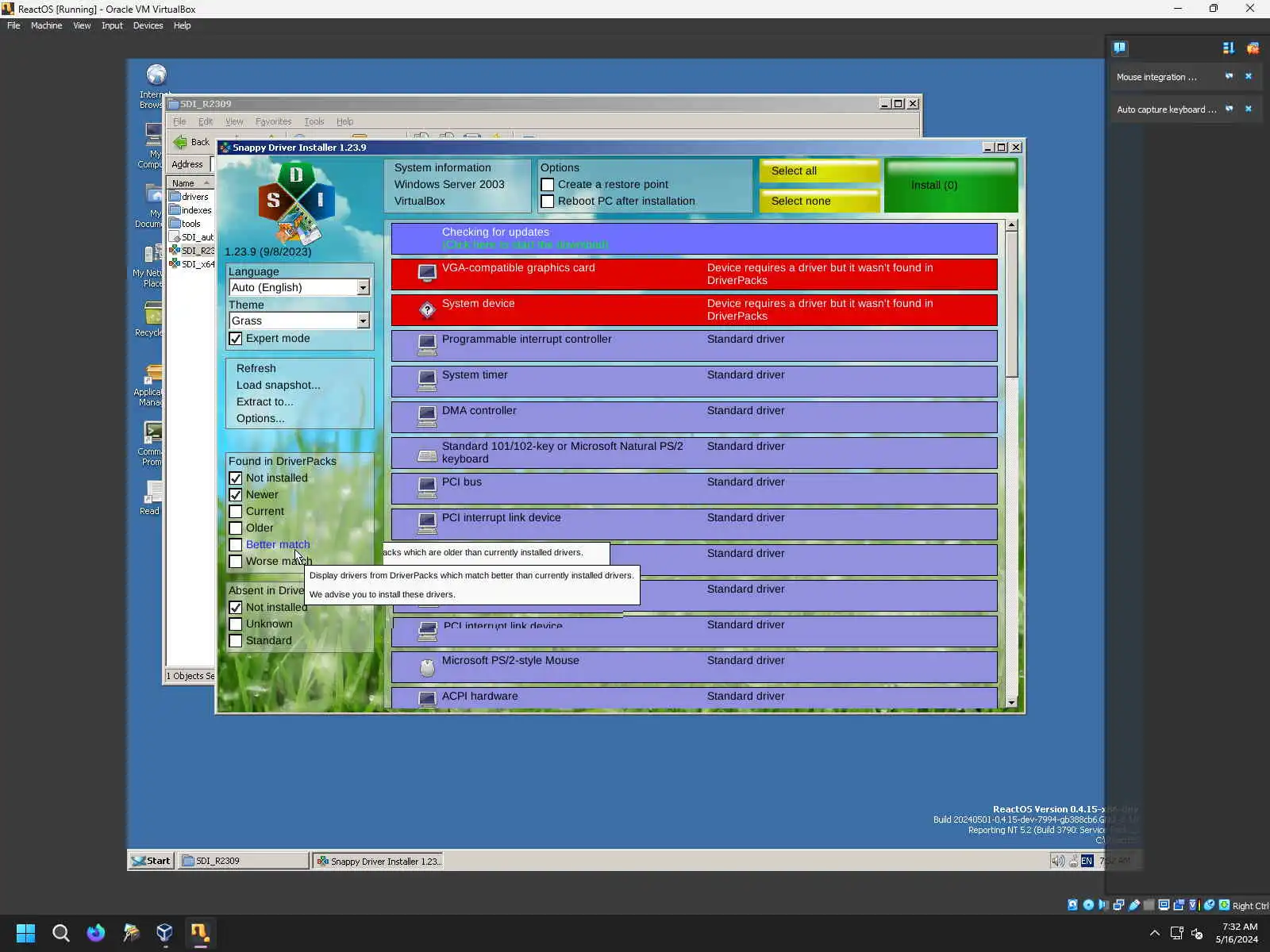Click the driver list scrollbar up arrow
The image size is (1270, 952).
pos(1011,225)
